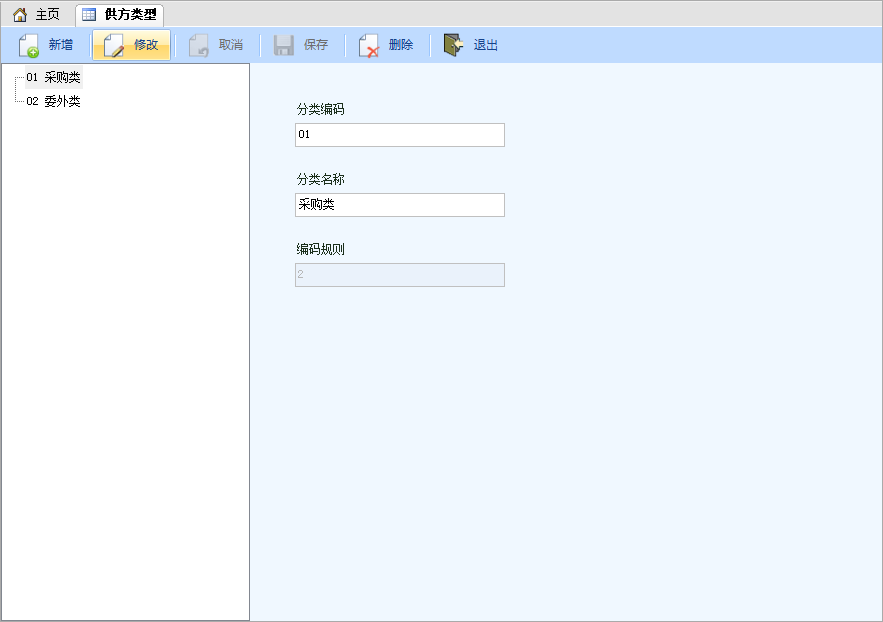Image resolution: width=883 pixels, height=622 pixels.
Task: Click the 编码规则 label text
Action: (x=320, y=249)
